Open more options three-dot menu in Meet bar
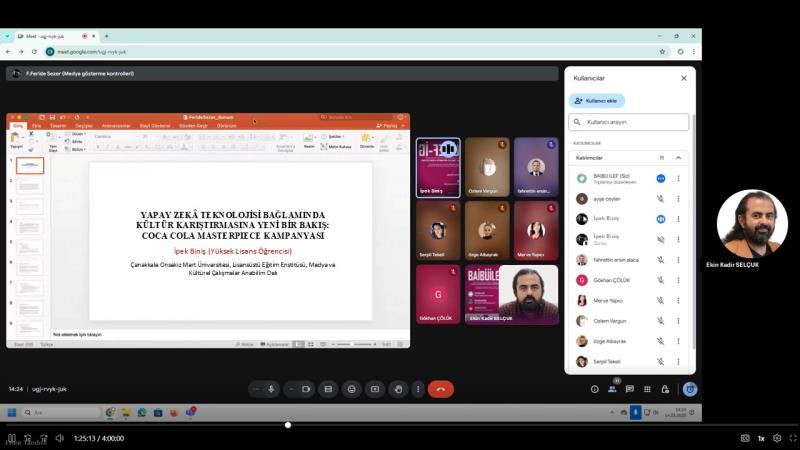The height and width of the screenshot is (450, 800). (x=418, y=389)
